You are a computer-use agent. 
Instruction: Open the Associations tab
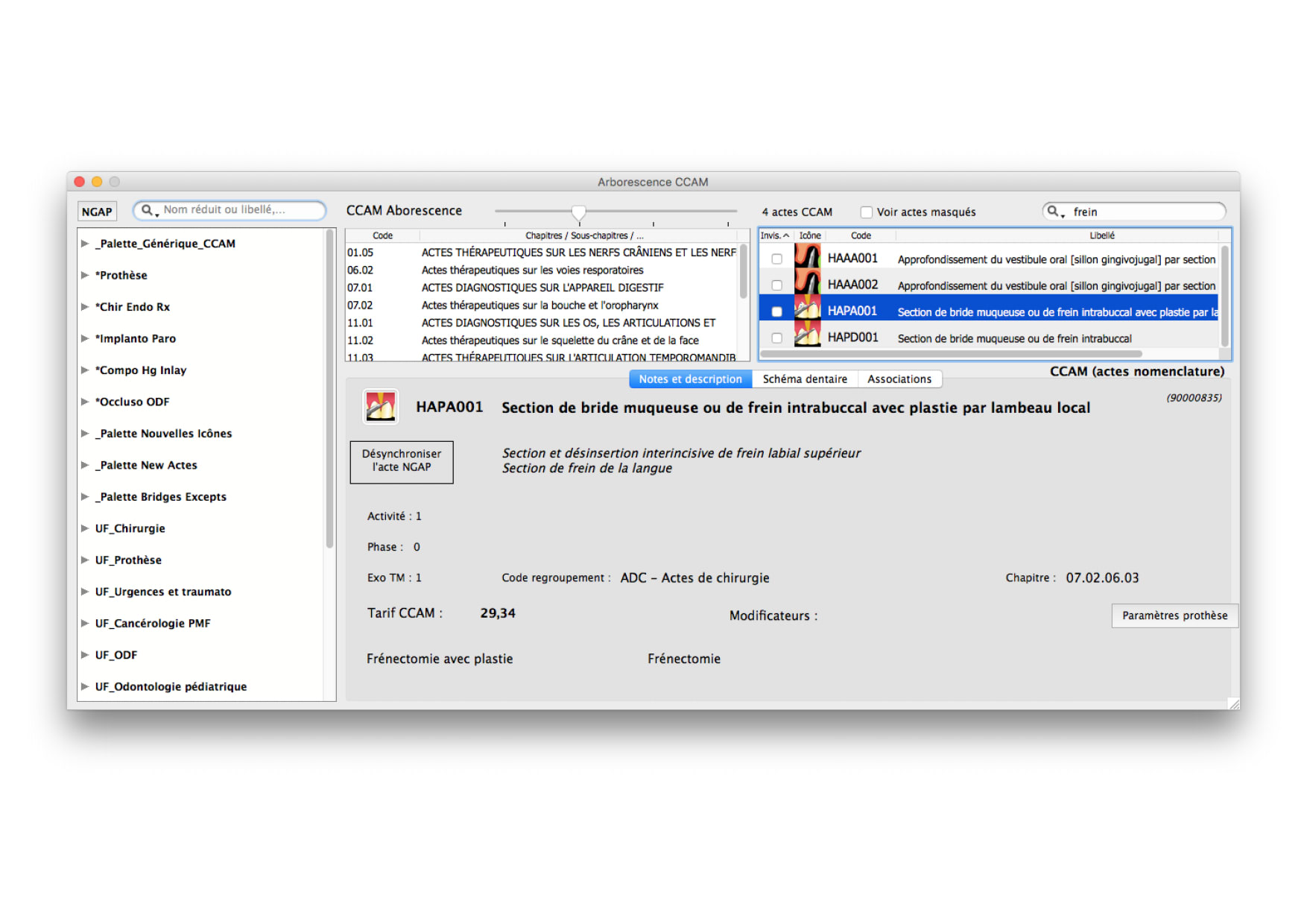(x=899, y=379)
